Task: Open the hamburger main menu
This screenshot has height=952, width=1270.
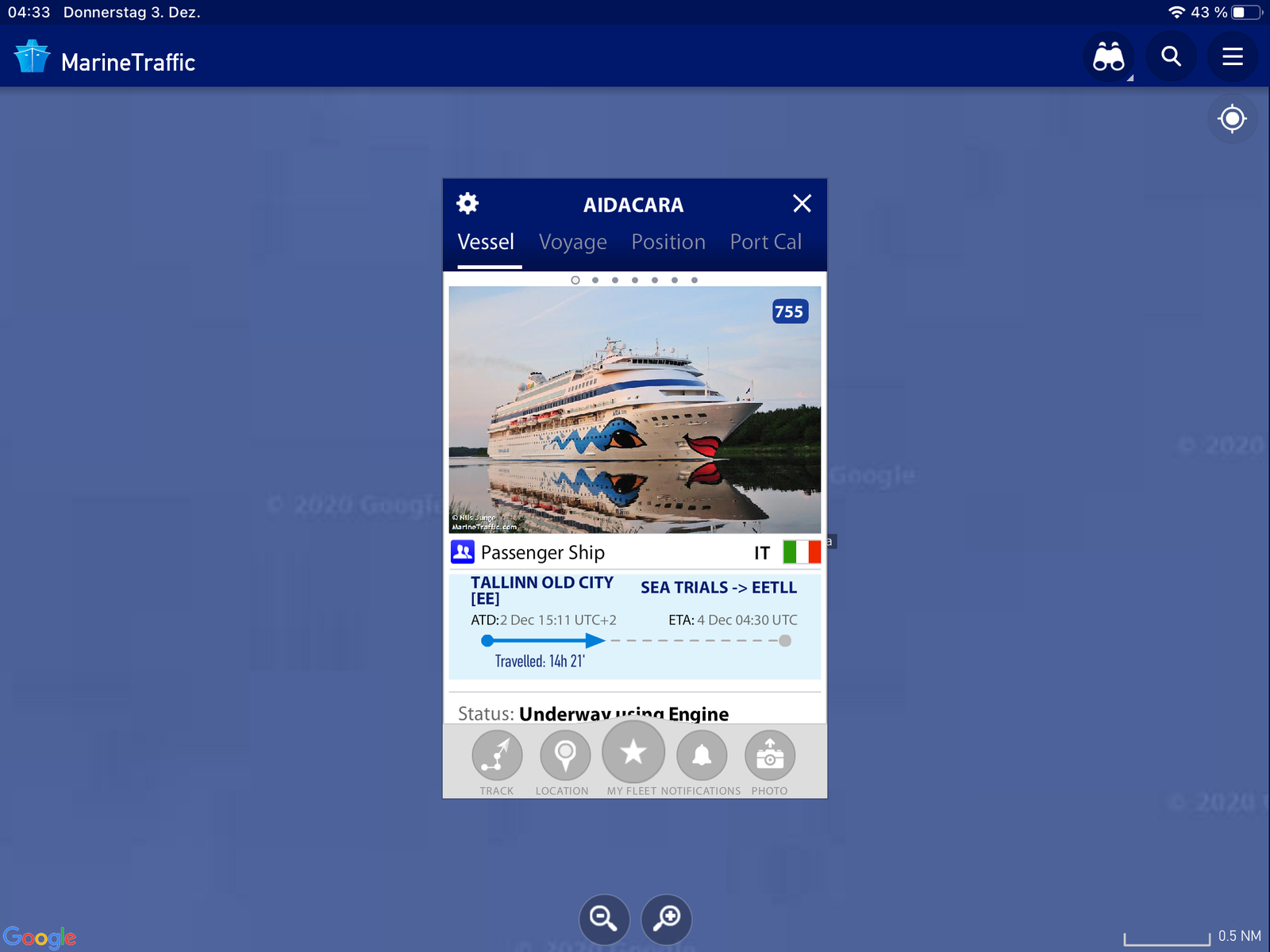Action: (x=1232, y=57)
